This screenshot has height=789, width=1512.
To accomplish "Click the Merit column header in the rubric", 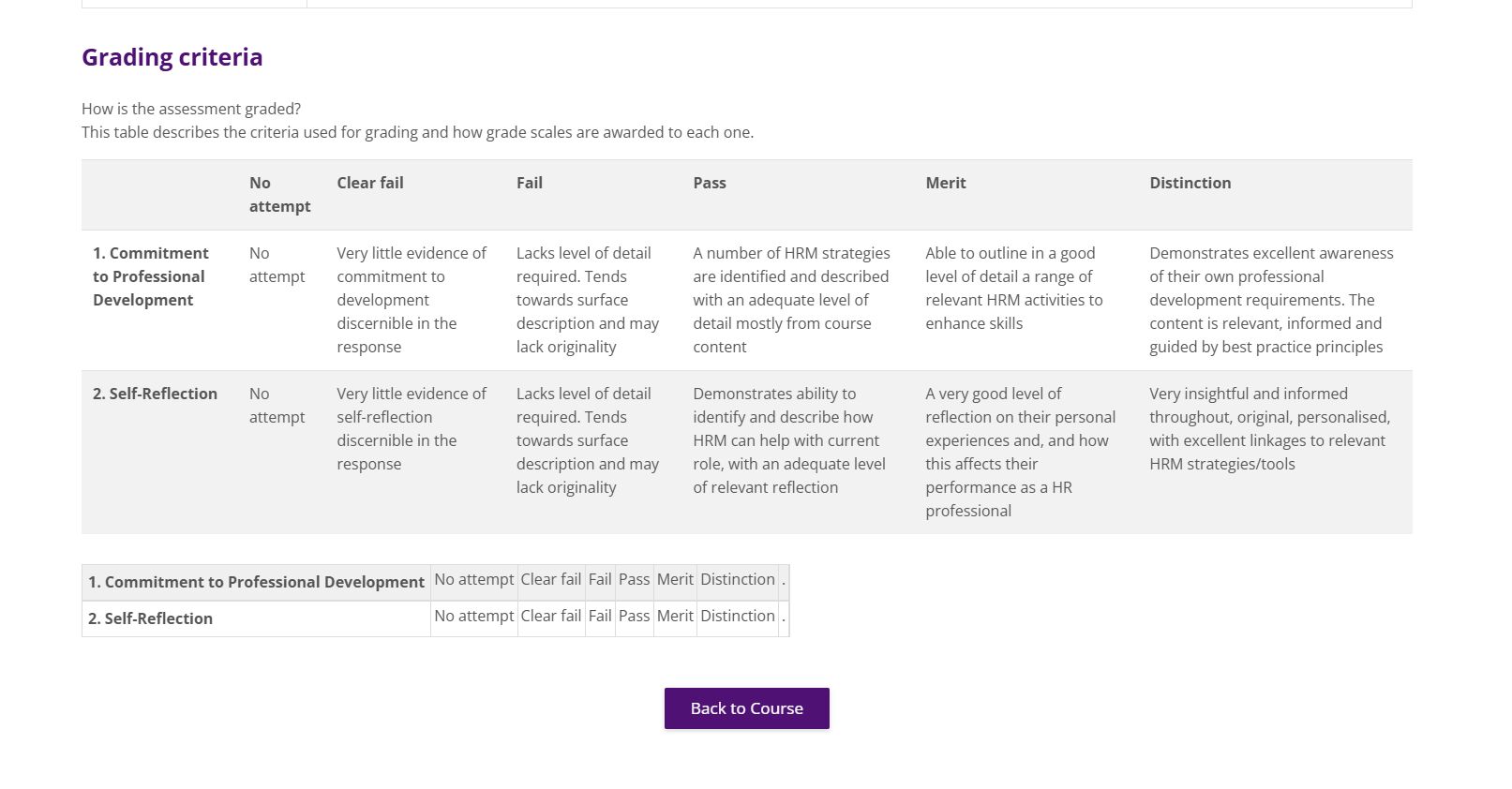I will 945,184.
